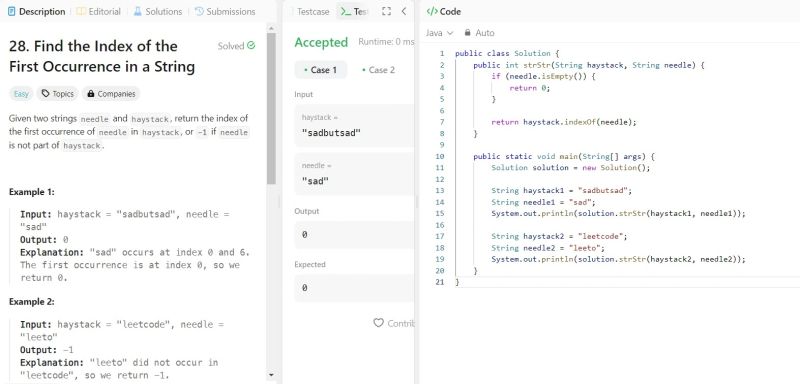Screen dimensions: 800x384
Task: Click the Accepted status text
Action: pyautogui.click(x=321, y=42)
